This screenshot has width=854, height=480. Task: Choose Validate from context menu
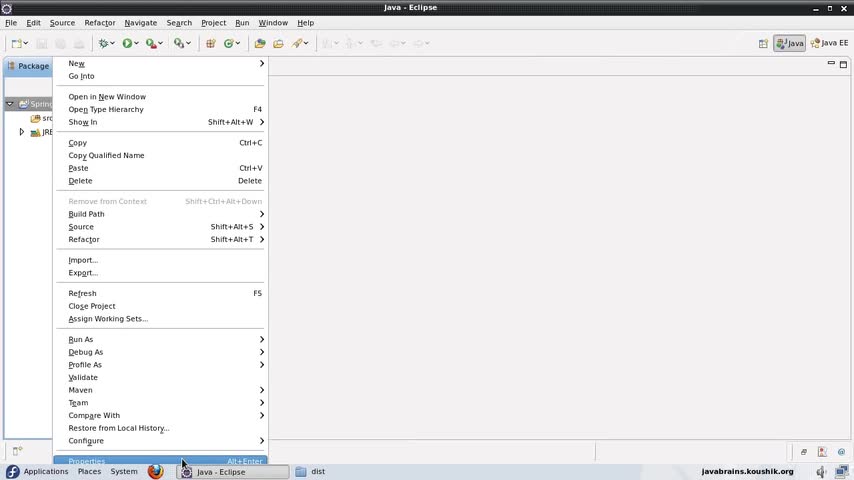point(160,377)
